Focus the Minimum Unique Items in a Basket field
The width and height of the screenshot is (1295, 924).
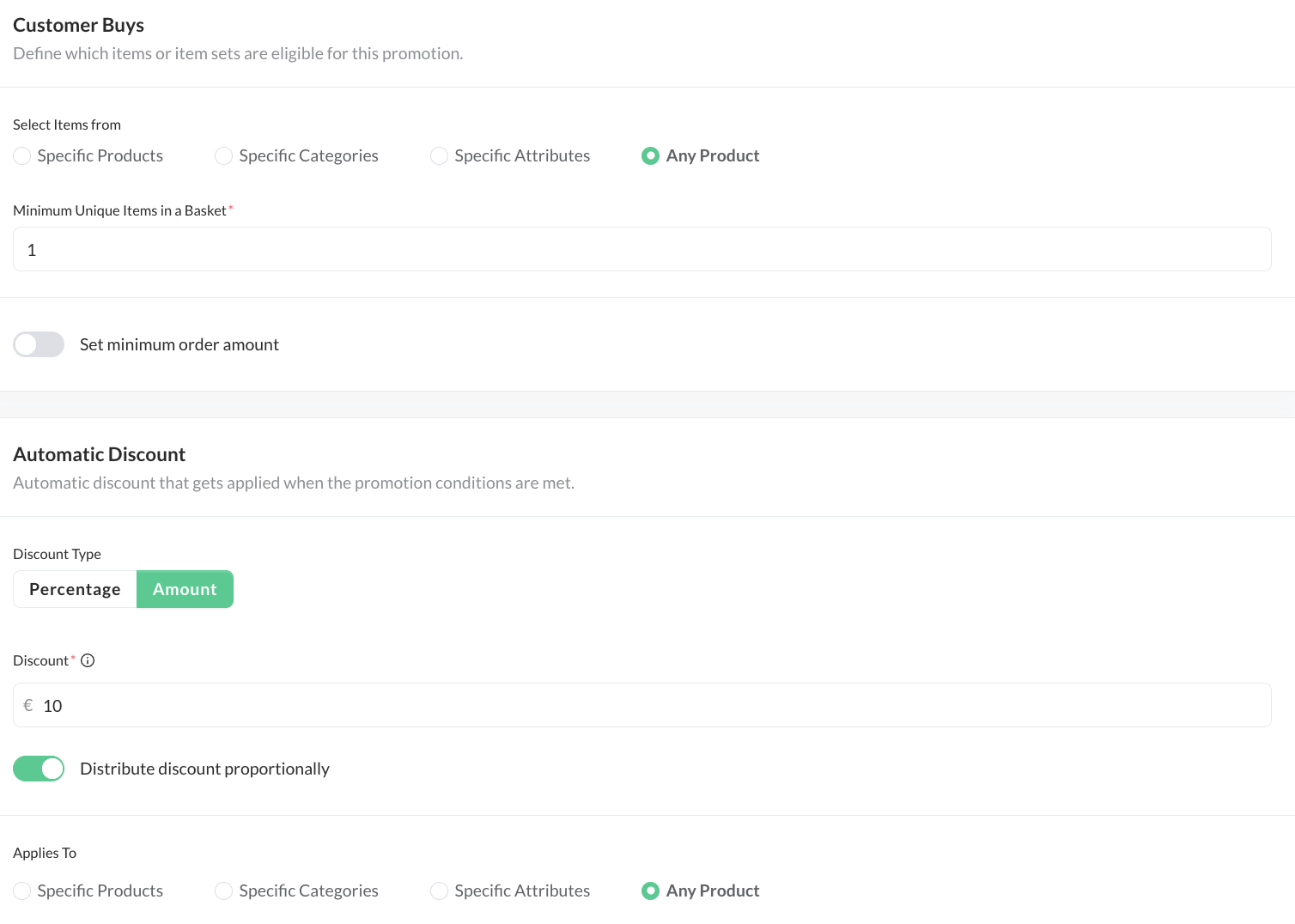point(641,250)
